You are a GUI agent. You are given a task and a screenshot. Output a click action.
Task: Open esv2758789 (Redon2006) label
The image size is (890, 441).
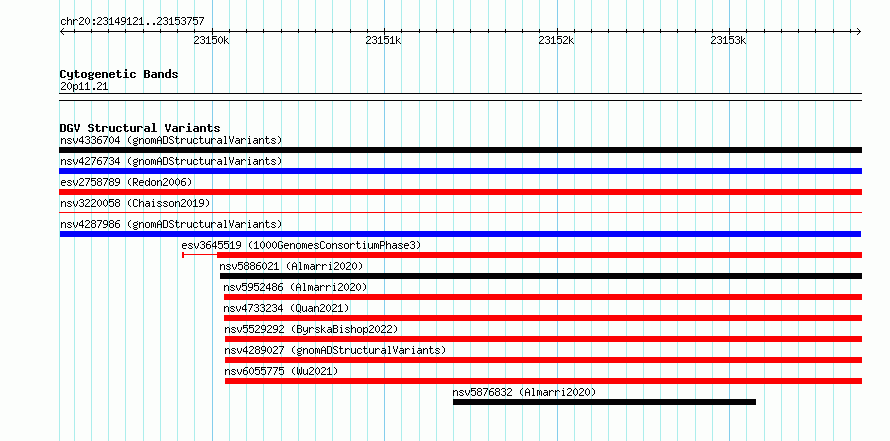[x=126, y=182]
